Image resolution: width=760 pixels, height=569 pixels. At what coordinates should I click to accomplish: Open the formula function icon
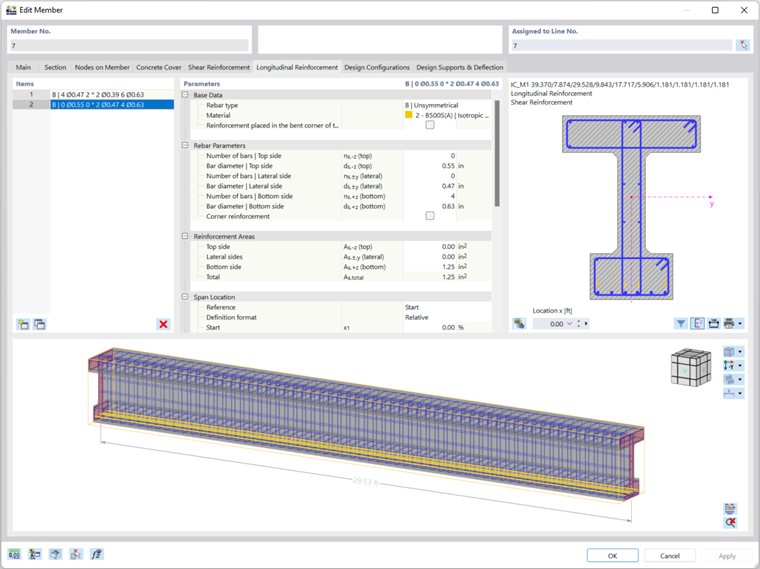(x=96, y=554)
